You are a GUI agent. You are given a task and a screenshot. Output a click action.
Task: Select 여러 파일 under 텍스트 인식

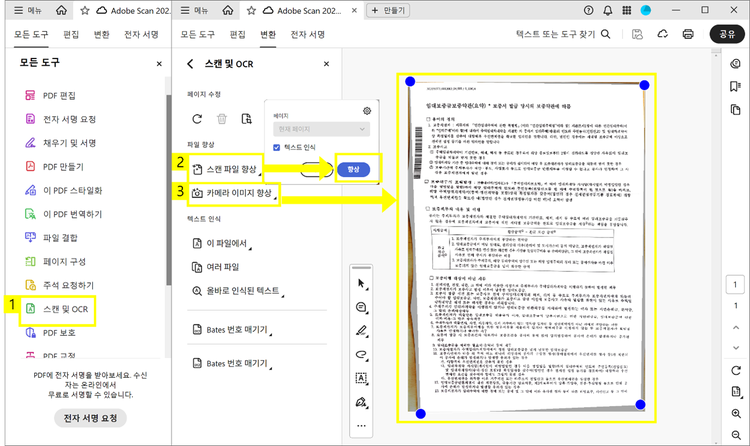(215, 267)
